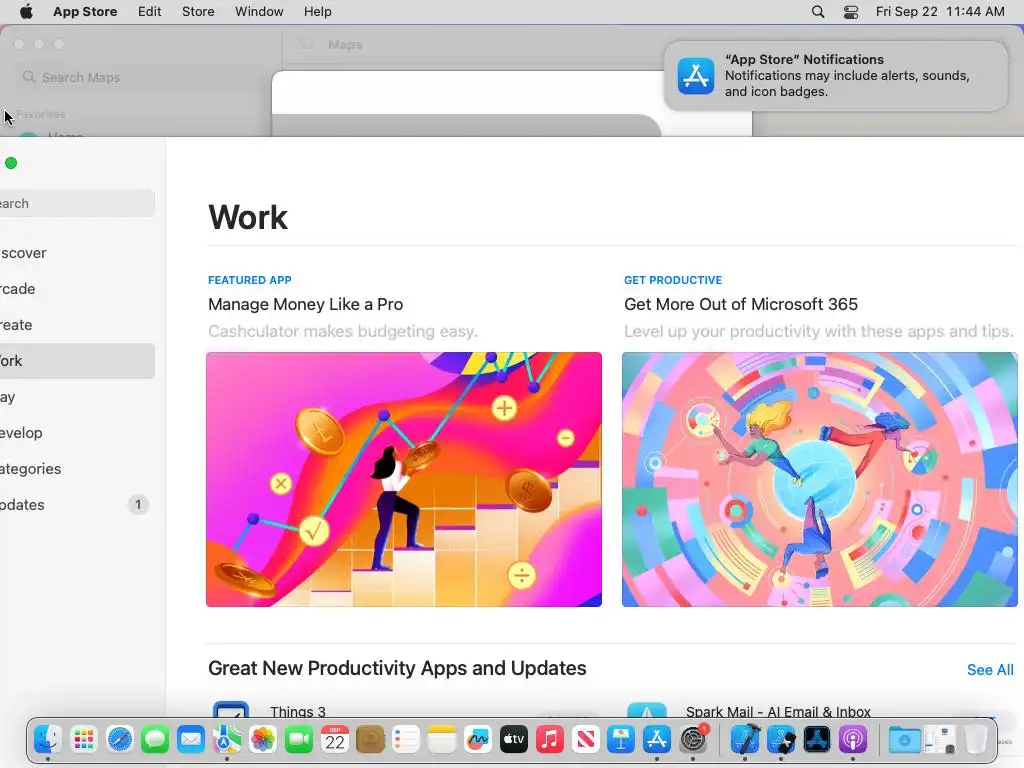The image size is (1024, 768).
Task: Open the Help menu
Action: pyautogui.click(x=317, y=12)
